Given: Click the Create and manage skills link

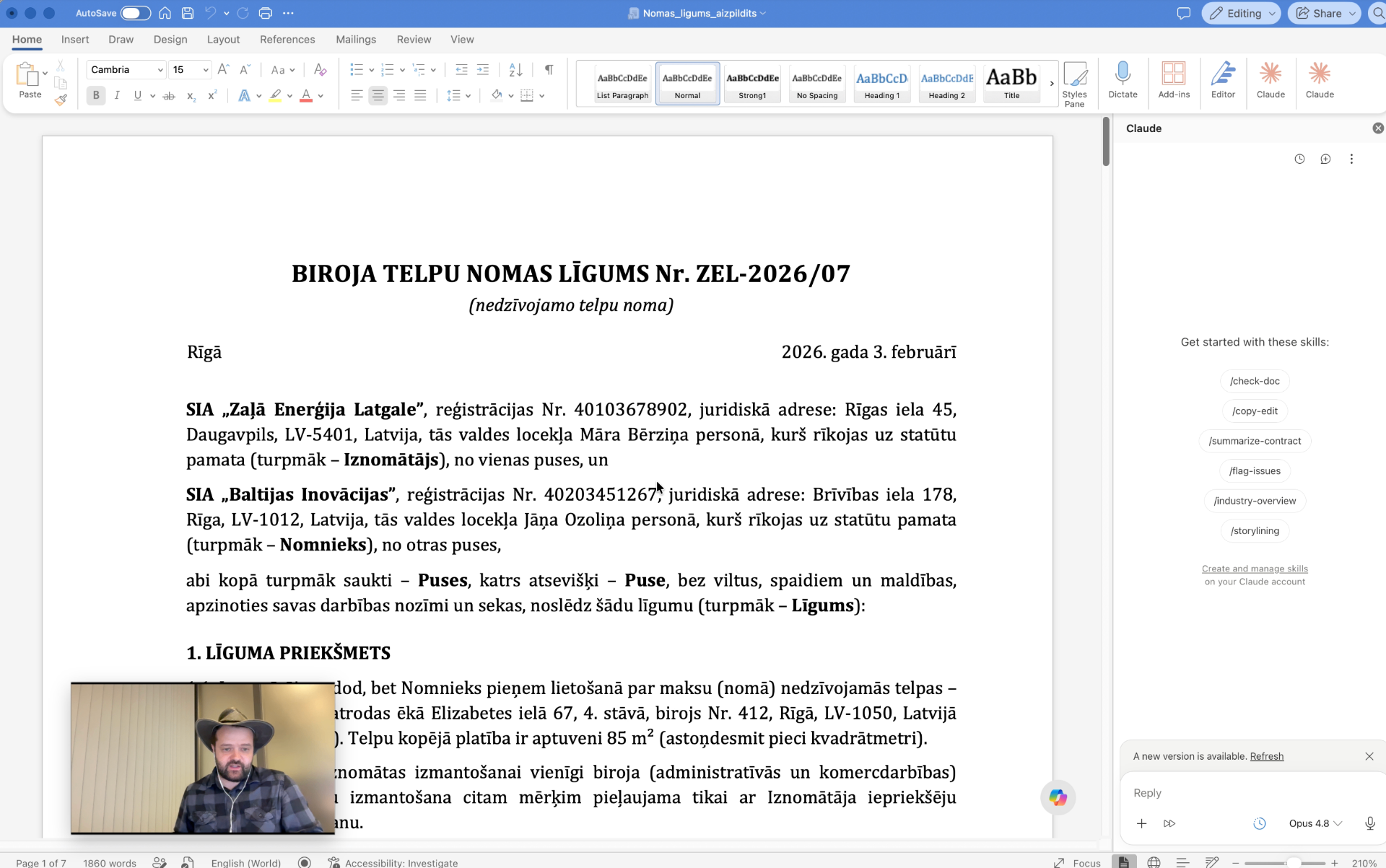Looking at the screenshot, I should coord(1255,569).
